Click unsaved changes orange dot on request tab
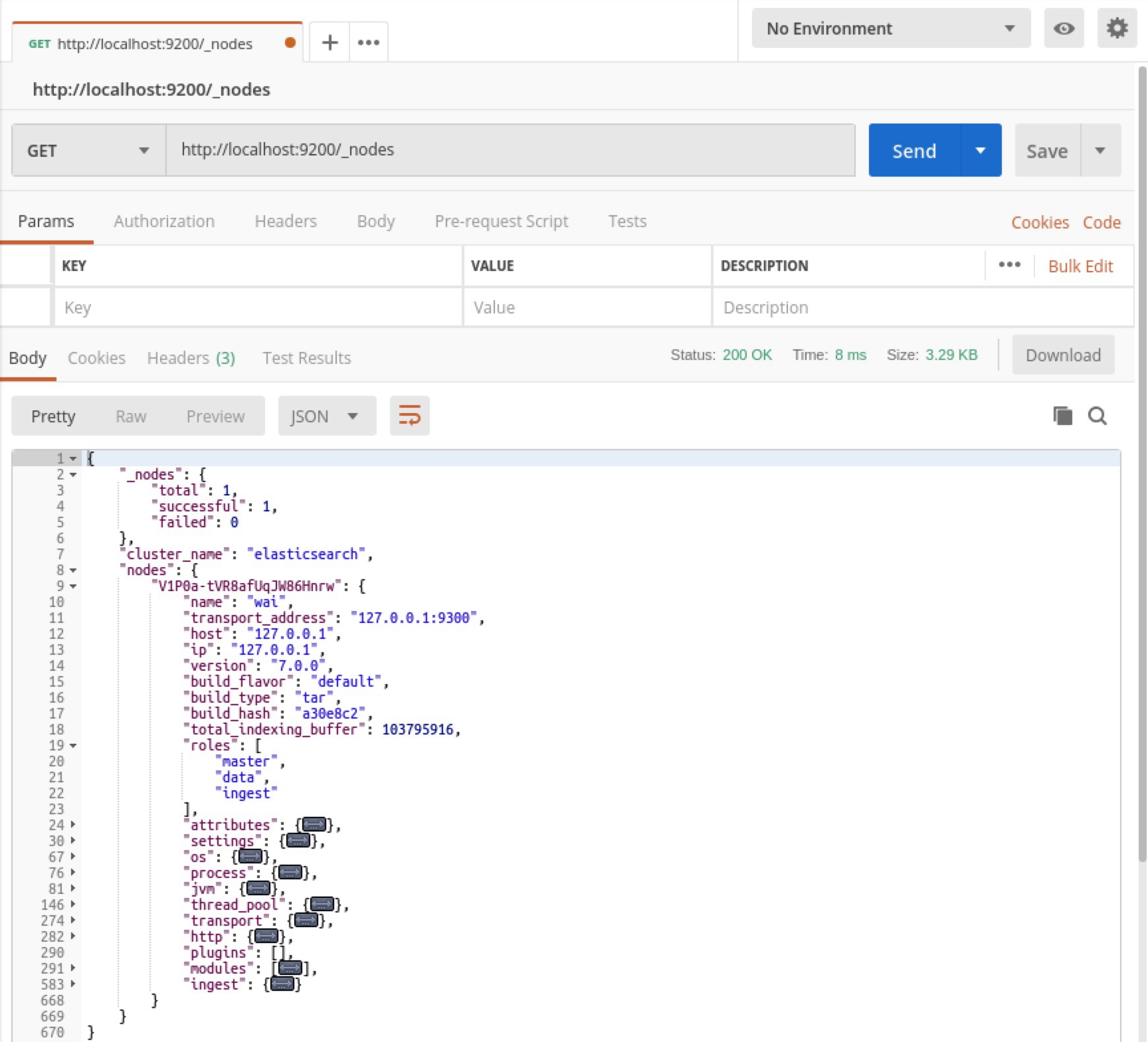This screenshot has width=1148, height=1042. (290, 43)
